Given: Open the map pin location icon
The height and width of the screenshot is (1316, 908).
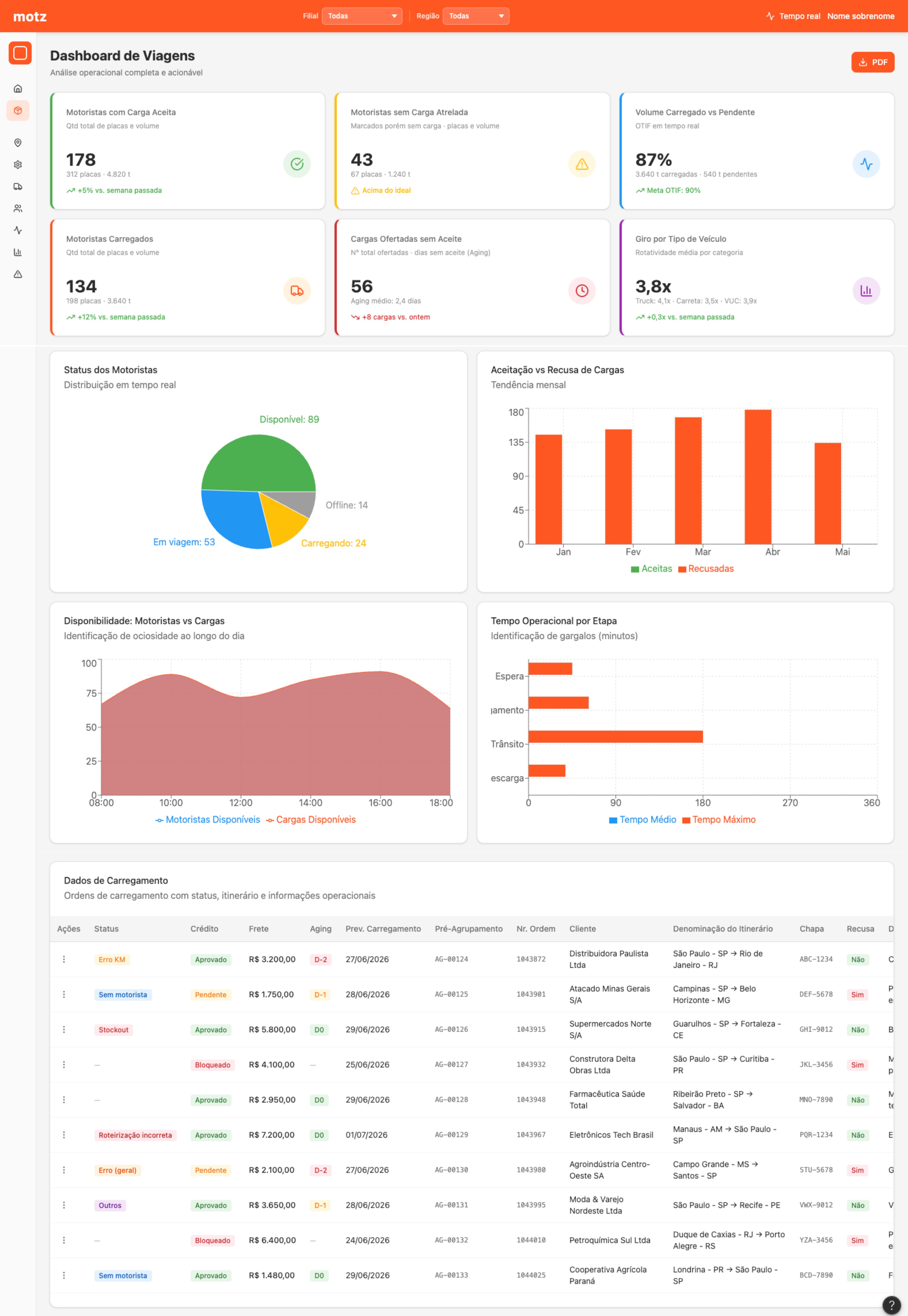Looking at the screenshot, I should pos(18,143).
